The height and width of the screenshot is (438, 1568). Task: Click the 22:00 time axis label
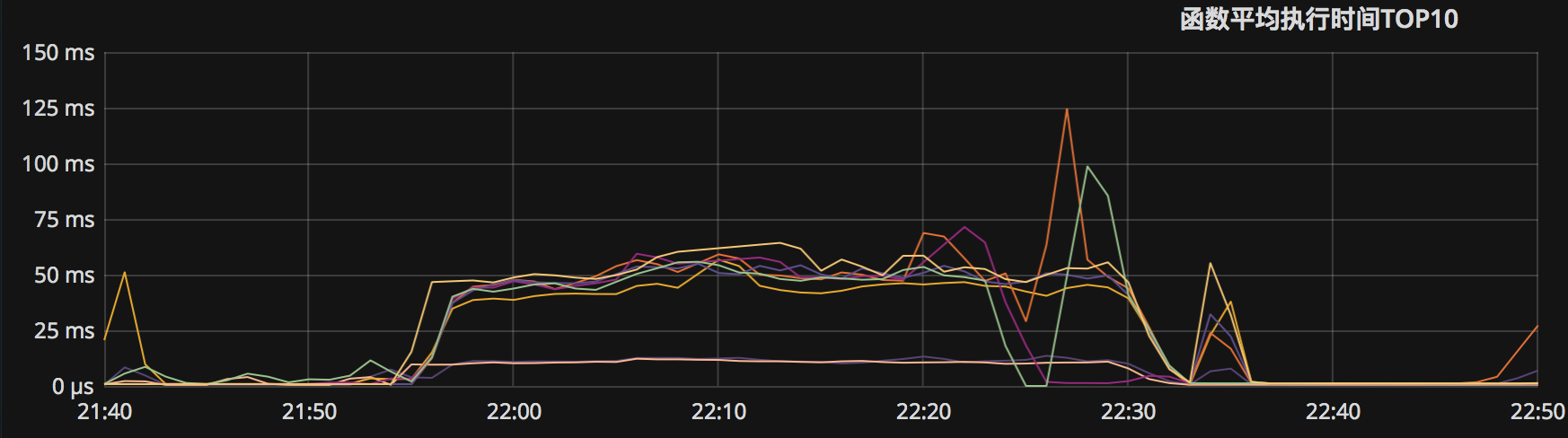514,412
